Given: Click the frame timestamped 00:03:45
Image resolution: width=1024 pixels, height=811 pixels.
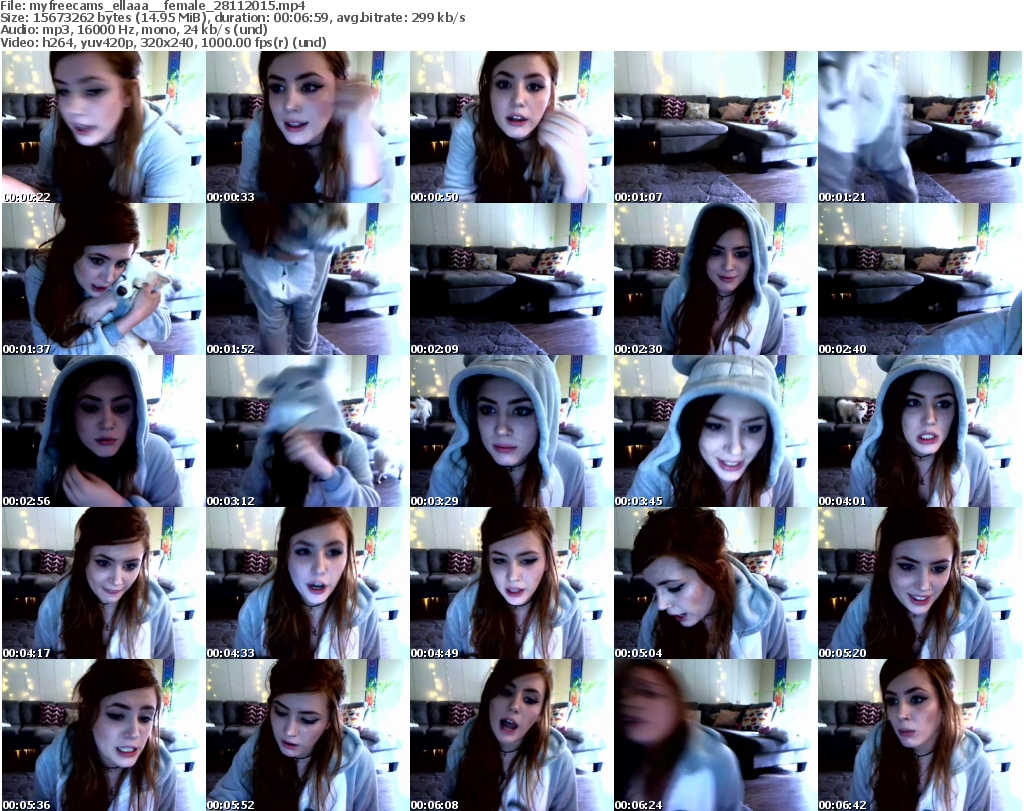Looking at the screenshot, I should 715,431.
